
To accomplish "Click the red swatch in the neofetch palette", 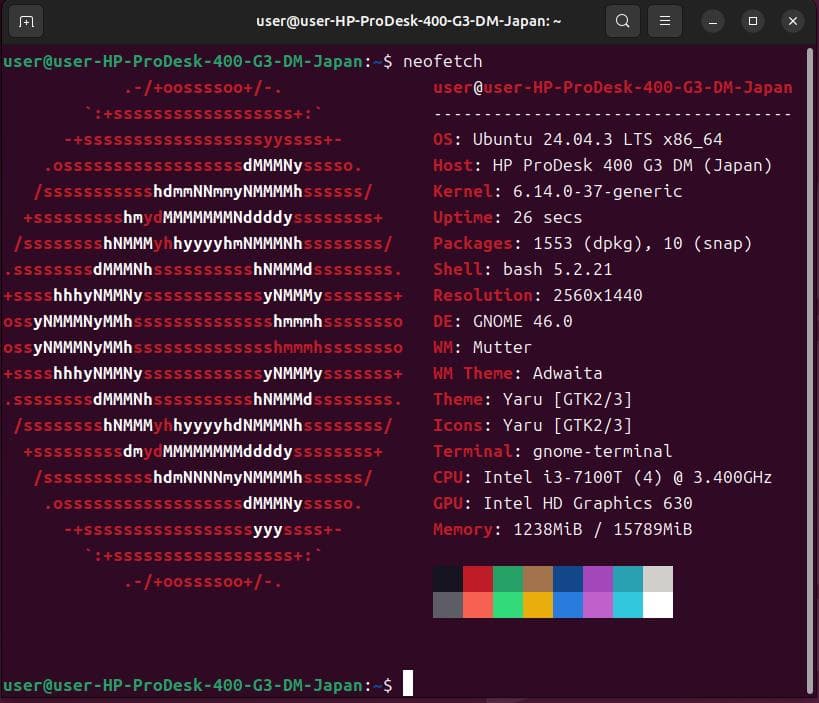I will 479,578.
